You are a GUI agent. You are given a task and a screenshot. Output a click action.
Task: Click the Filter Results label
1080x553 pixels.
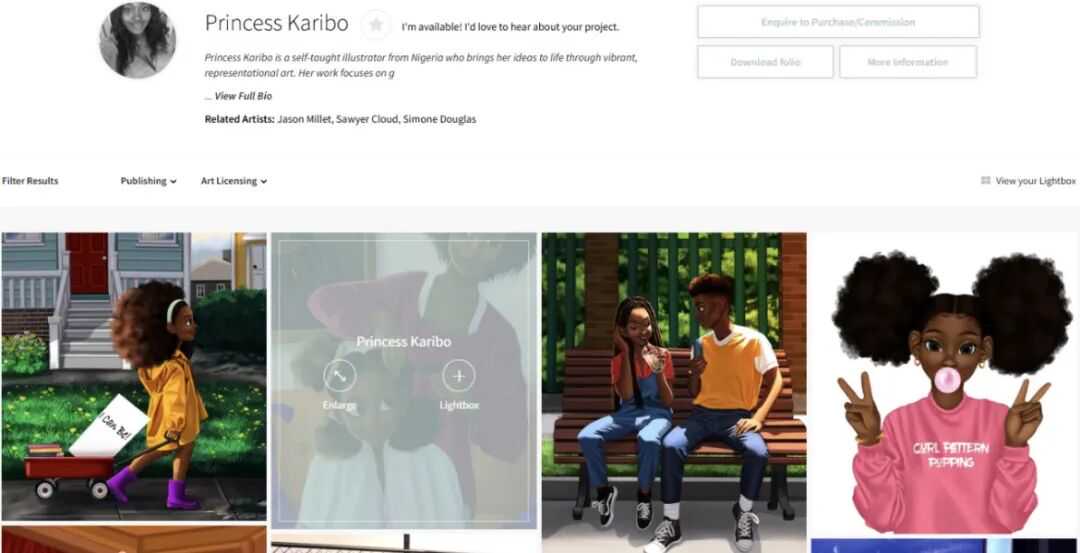pyautogui.click(x=30, y=181)
